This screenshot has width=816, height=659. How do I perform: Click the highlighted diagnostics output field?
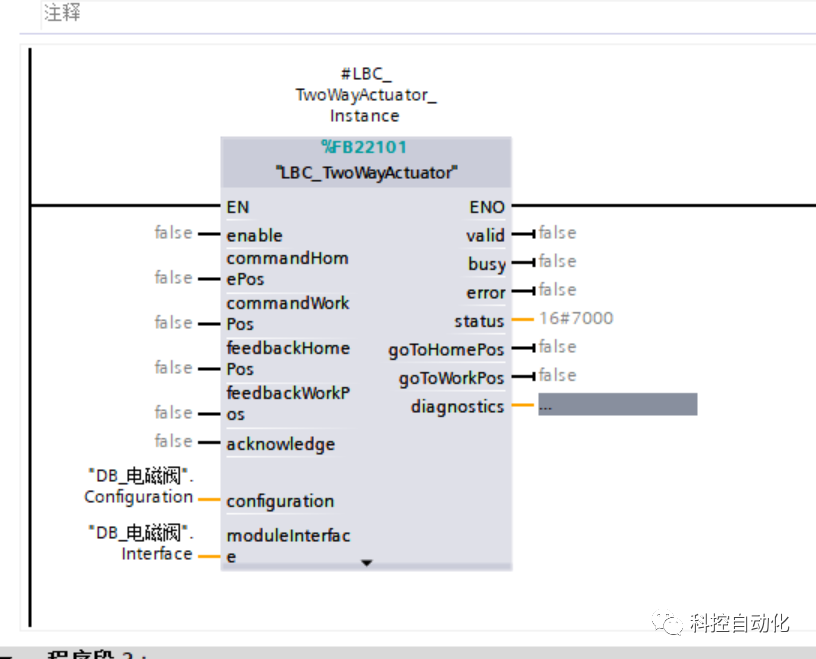tap(618, 404)
